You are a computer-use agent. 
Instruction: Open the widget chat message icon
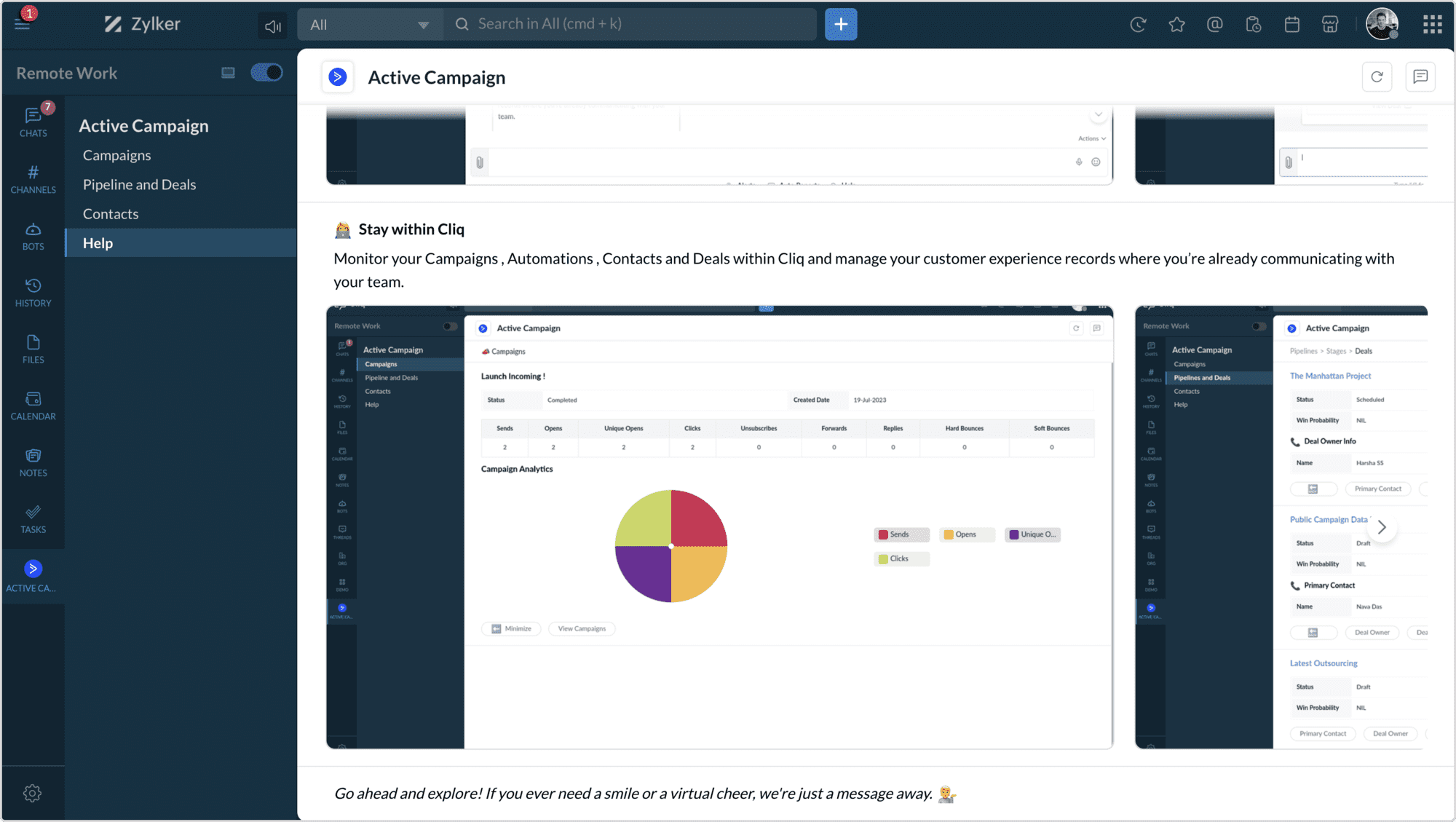[1420, 77]
